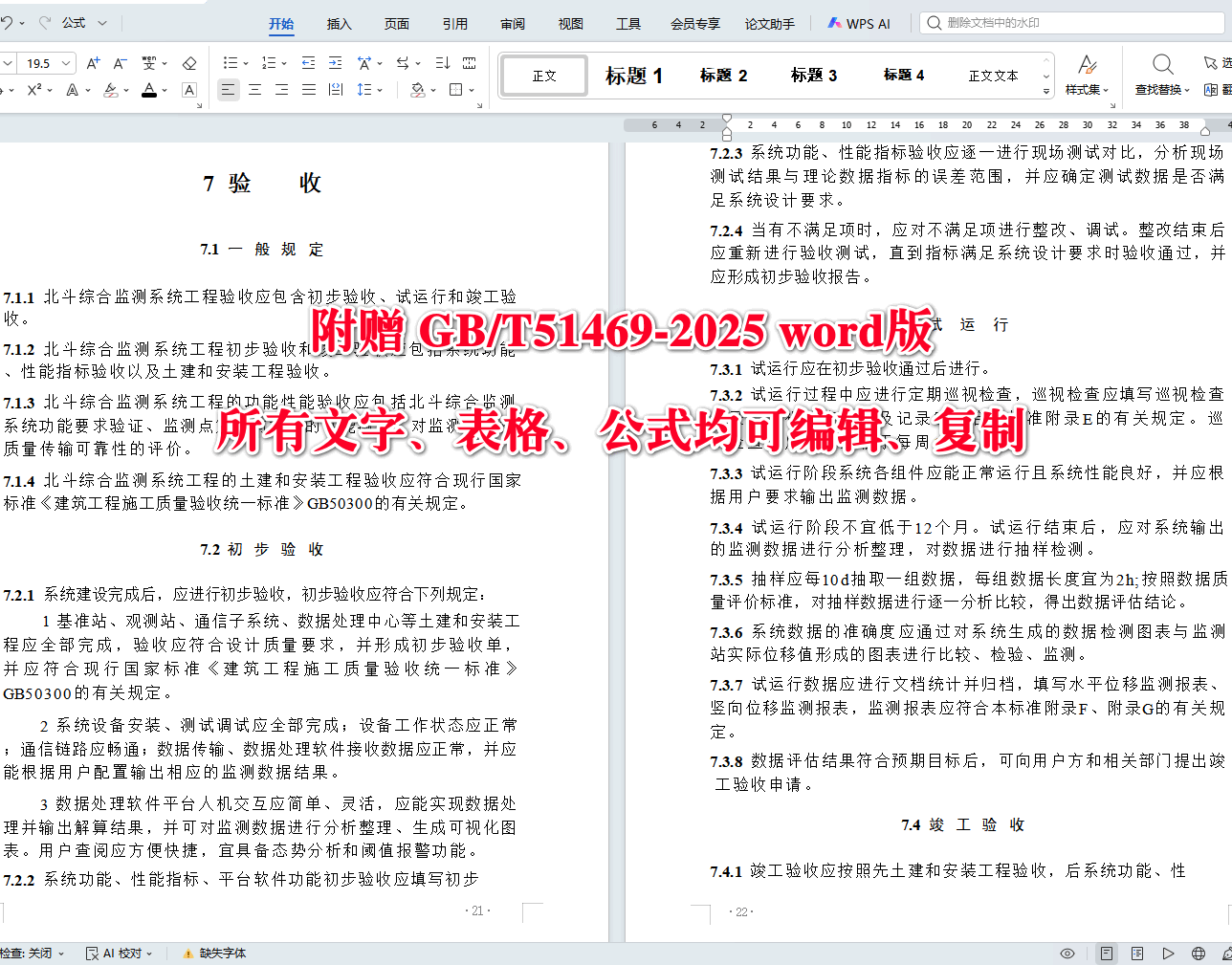This screenshot has height=965, width=1232.
Task: Apply the outlined text effect icon
Action: (73, 90)
